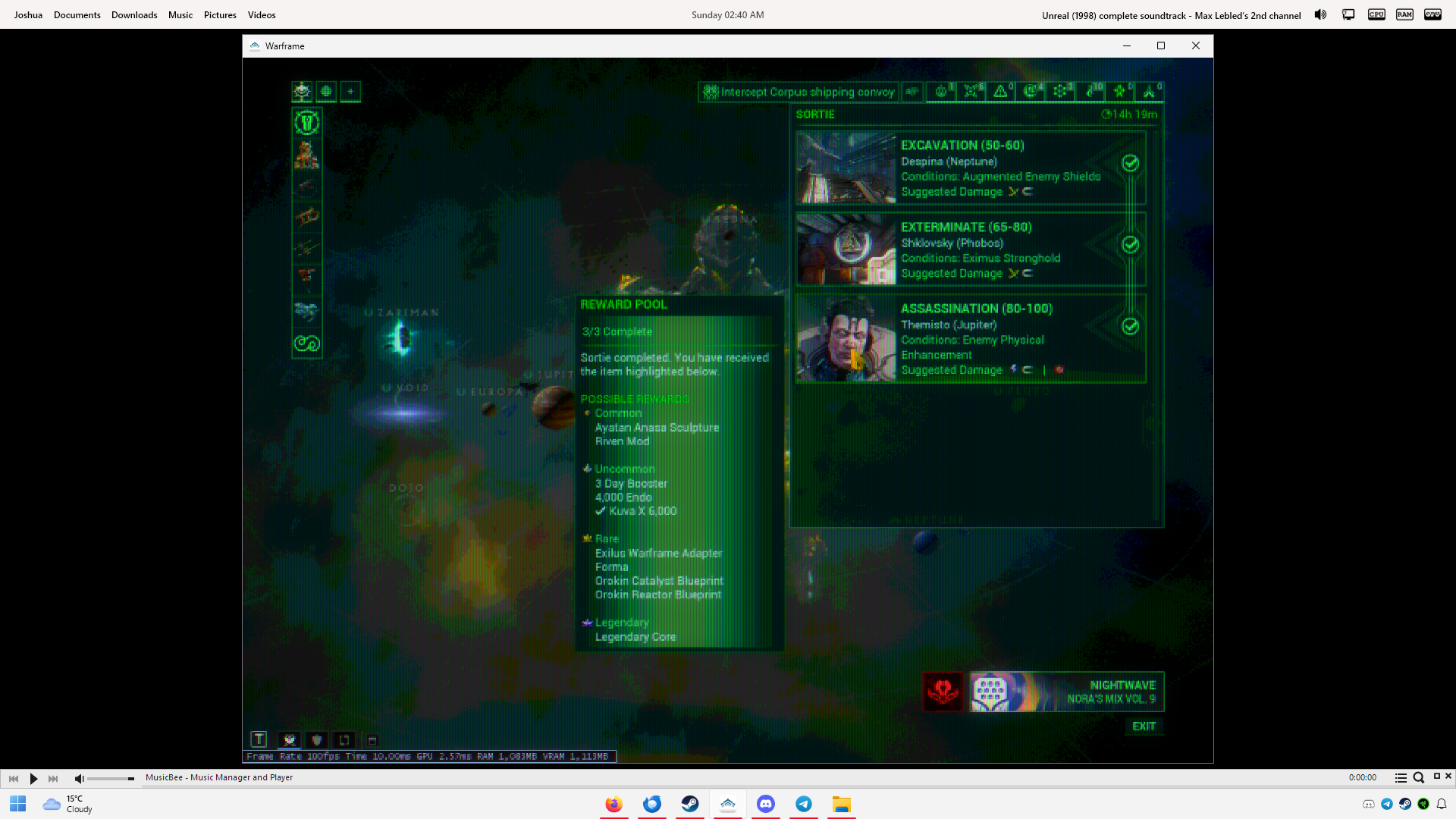Click the system volume speaker icon
The width and height of the screenshot is (1456, 819).
1320,15
